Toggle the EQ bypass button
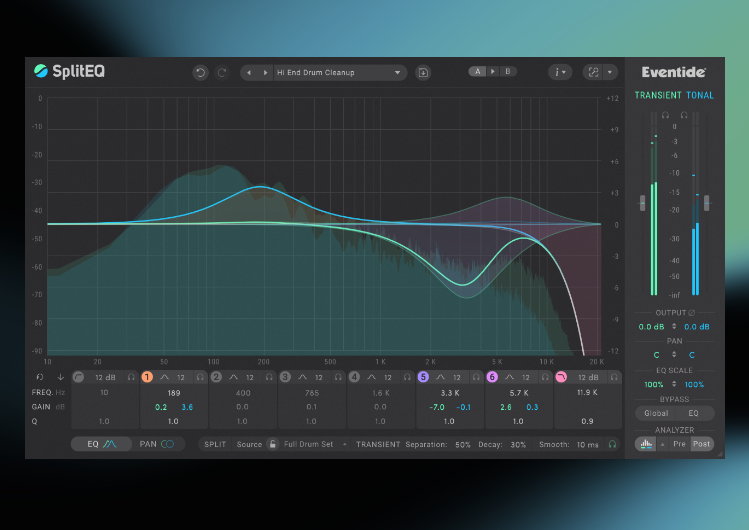The image size is (749, 530). pyautogui.click(x=694, y=413)
